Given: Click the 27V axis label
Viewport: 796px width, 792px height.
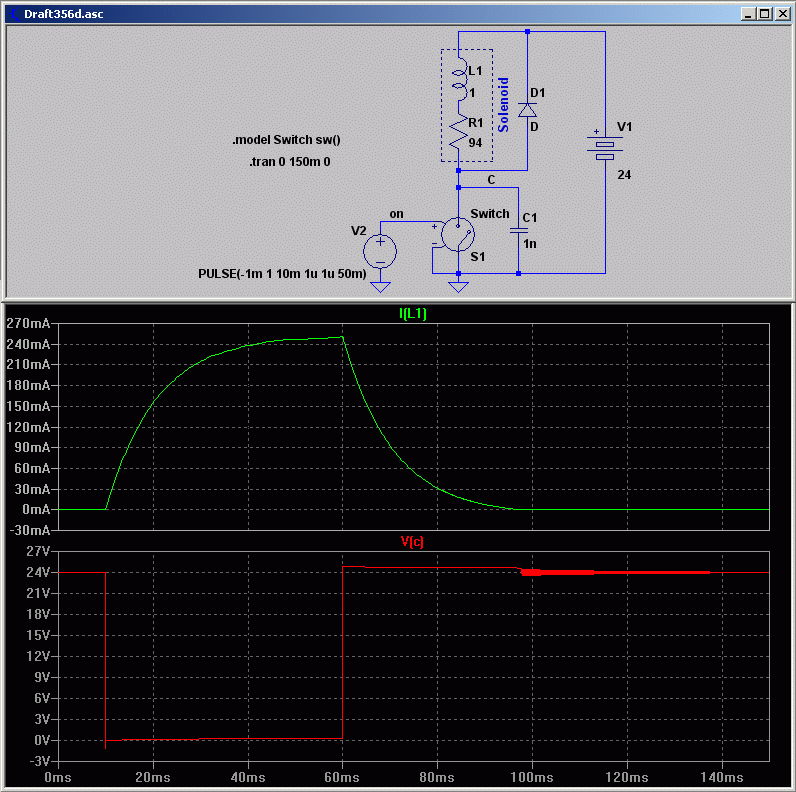Looking at the screenshot, I should [38, 551].
